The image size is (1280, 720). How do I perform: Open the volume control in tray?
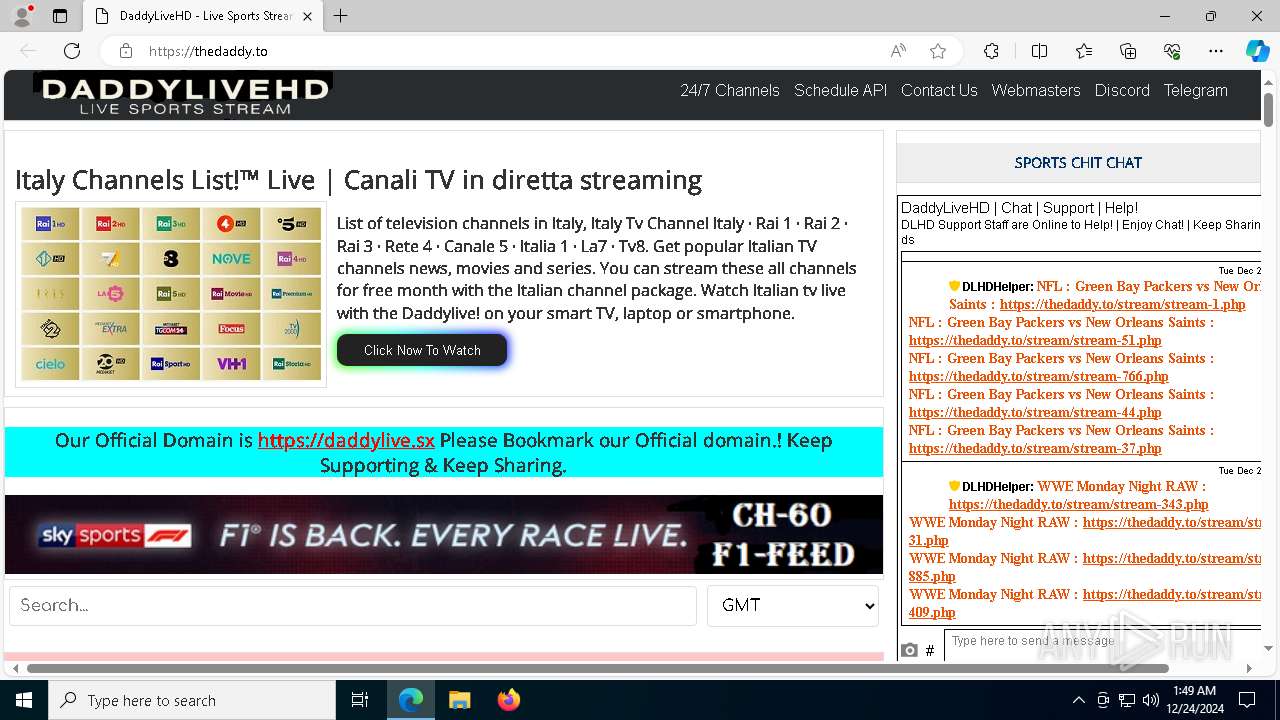pos(1151,700)
